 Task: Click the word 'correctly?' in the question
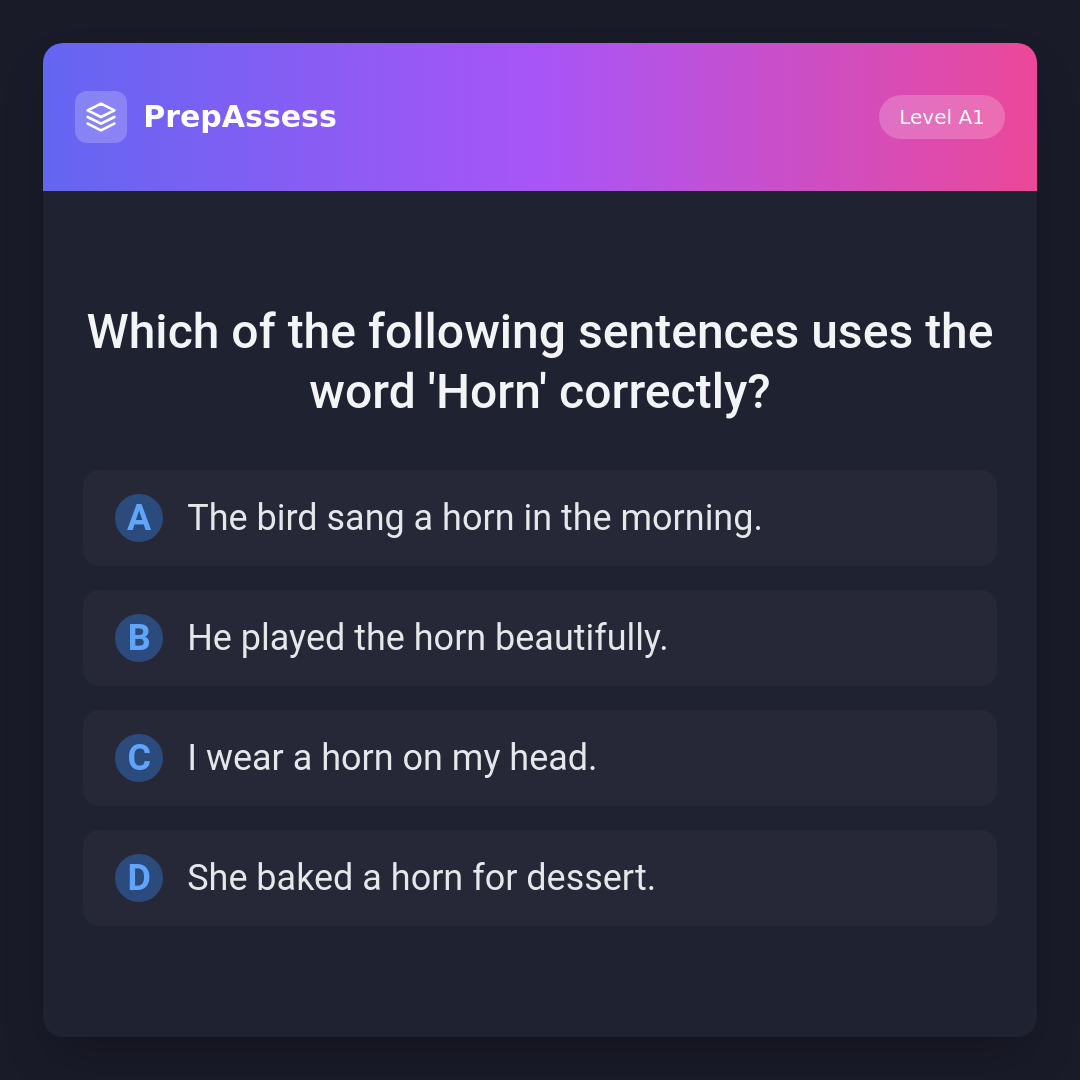point(664,391)
